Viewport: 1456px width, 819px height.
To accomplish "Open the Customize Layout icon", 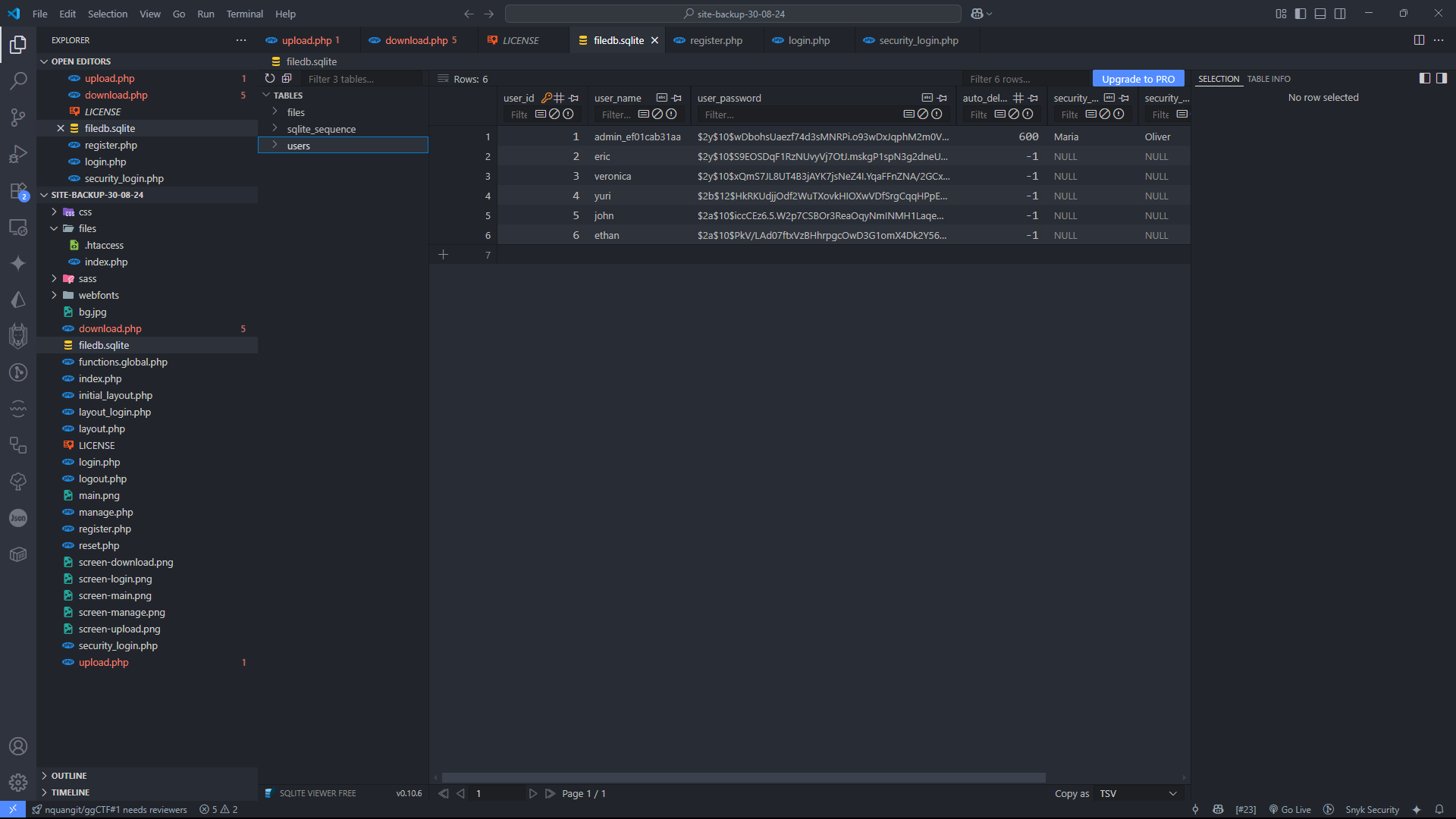I will point(1281,14).
